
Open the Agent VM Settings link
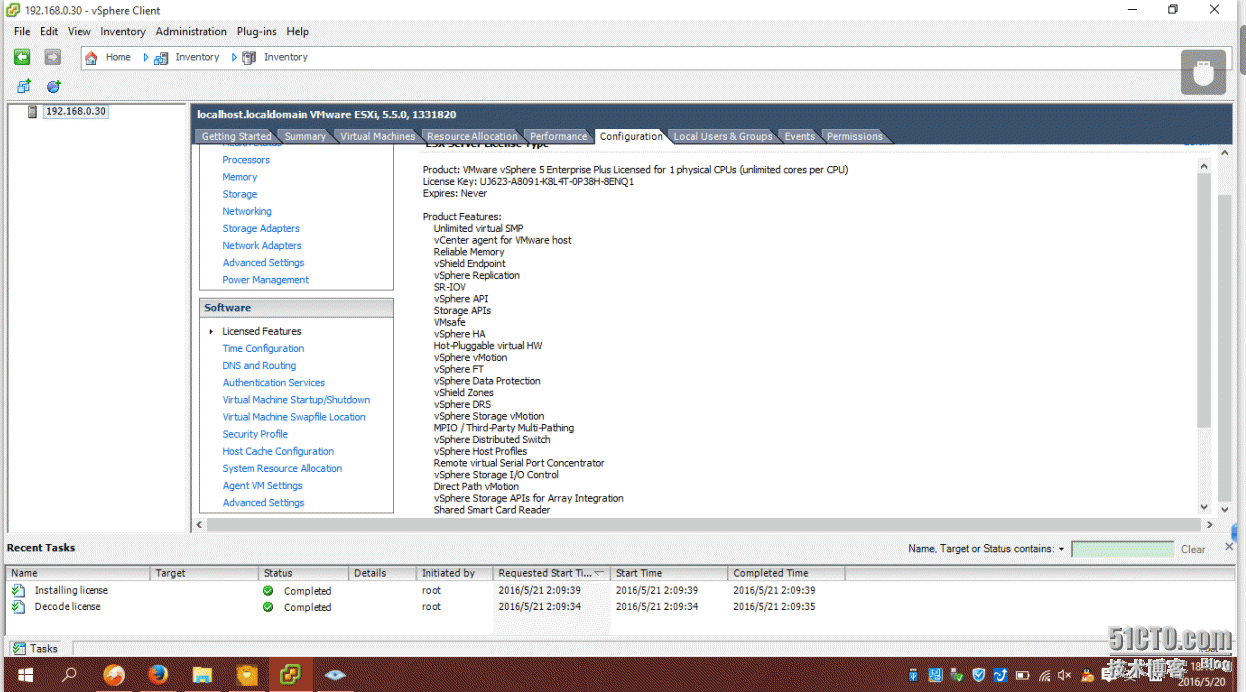pyautogui.click(x=262, y=486)
